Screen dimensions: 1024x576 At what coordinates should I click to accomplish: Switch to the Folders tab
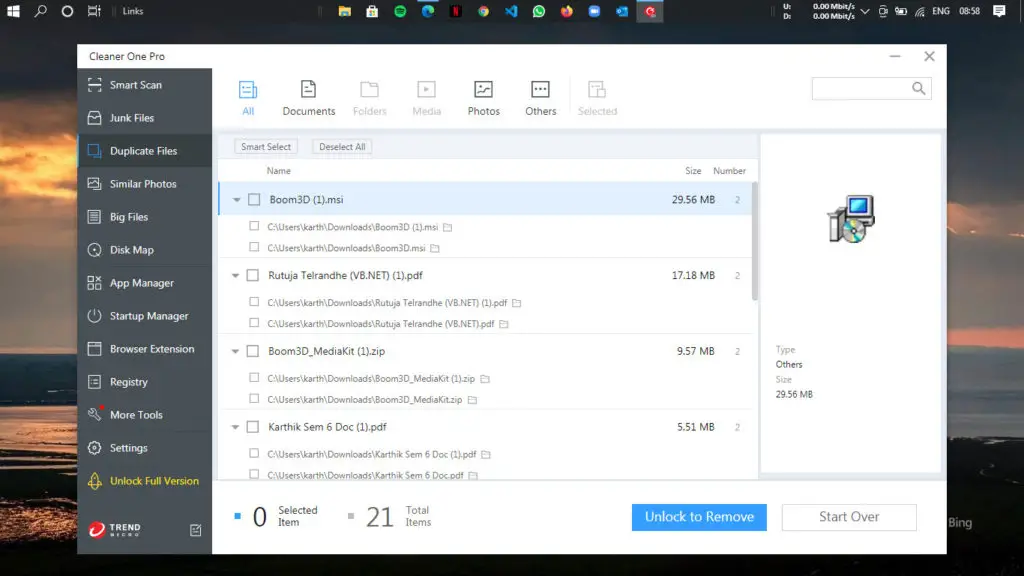coord(370,98)
